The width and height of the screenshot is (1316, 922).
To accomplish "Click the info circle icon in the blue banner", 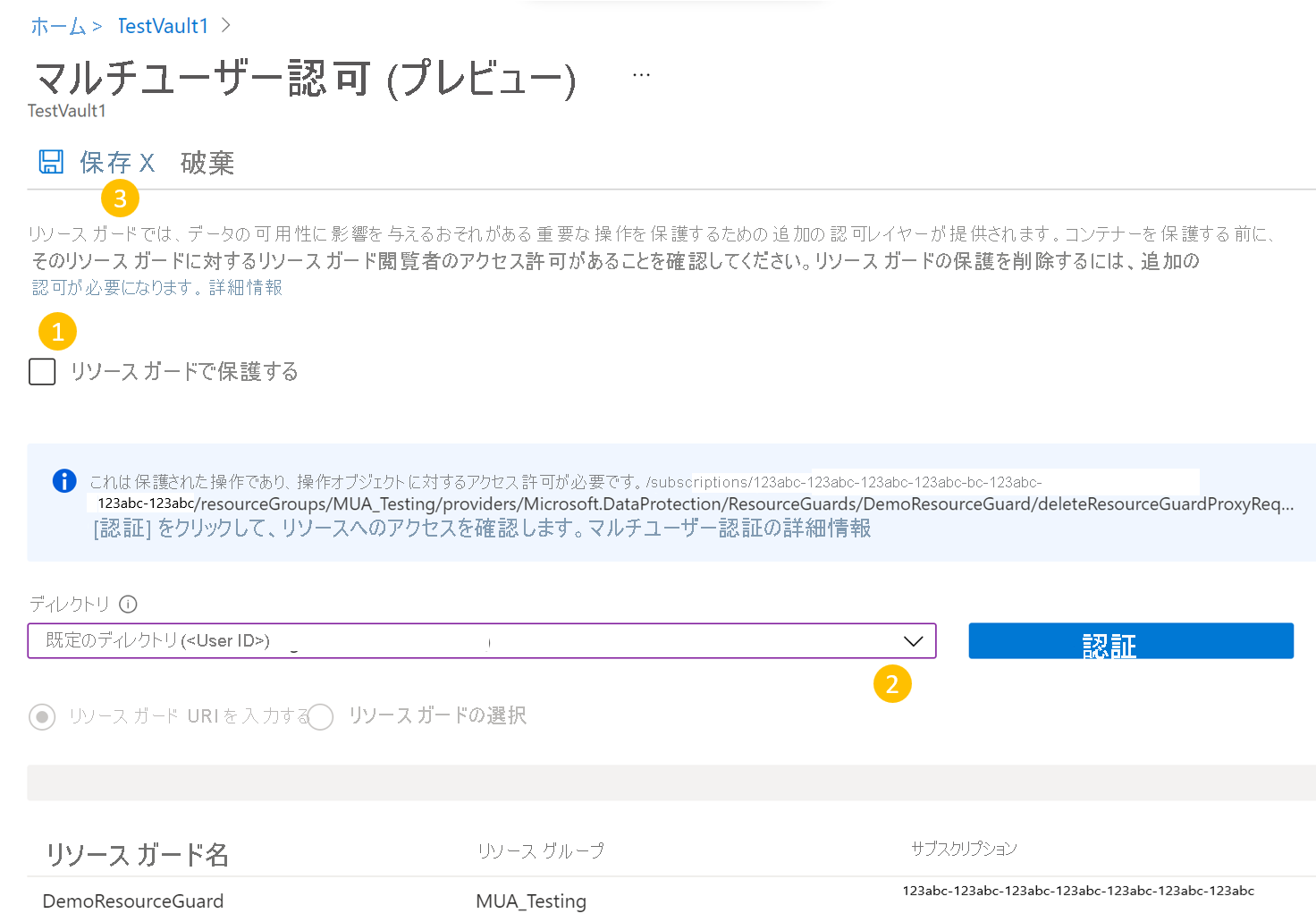I will pyautogui.click(x=63, y=481).
